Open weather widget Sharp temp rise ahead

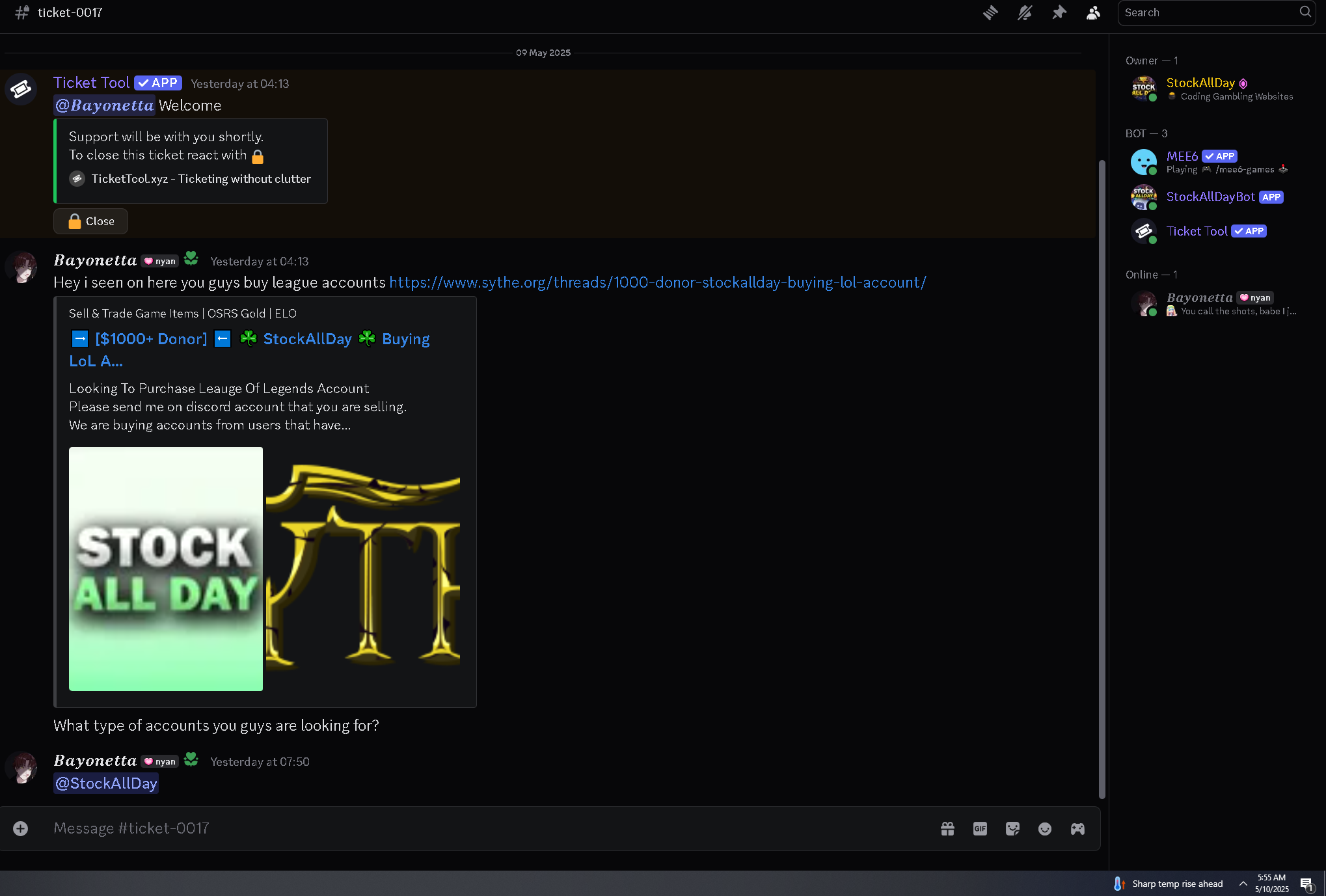[x=1169, y=884]
